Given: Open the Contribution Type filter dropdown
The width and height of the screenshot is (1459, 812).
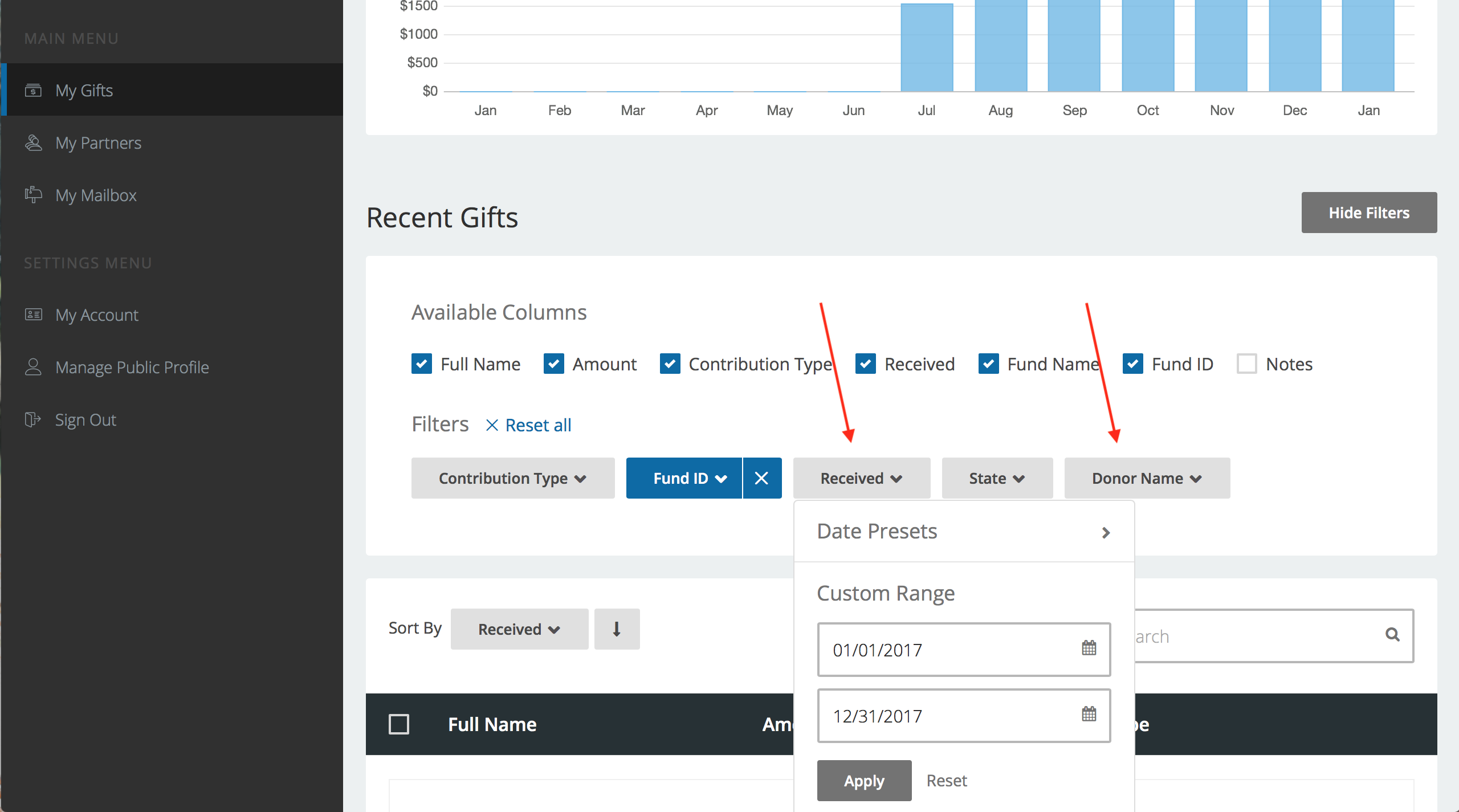Looking at the screenshot, I should pos(512,478).
